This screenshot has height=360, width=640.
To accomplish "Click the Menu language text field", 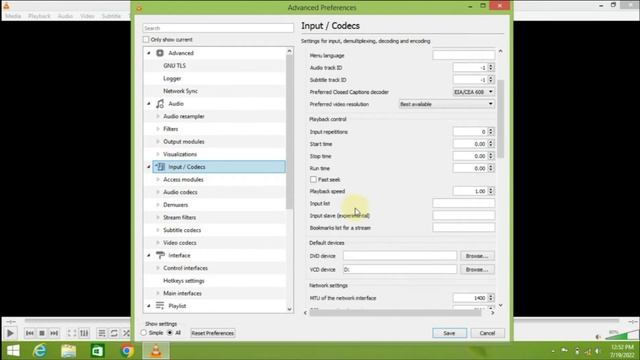I will [x=463, y=55].
